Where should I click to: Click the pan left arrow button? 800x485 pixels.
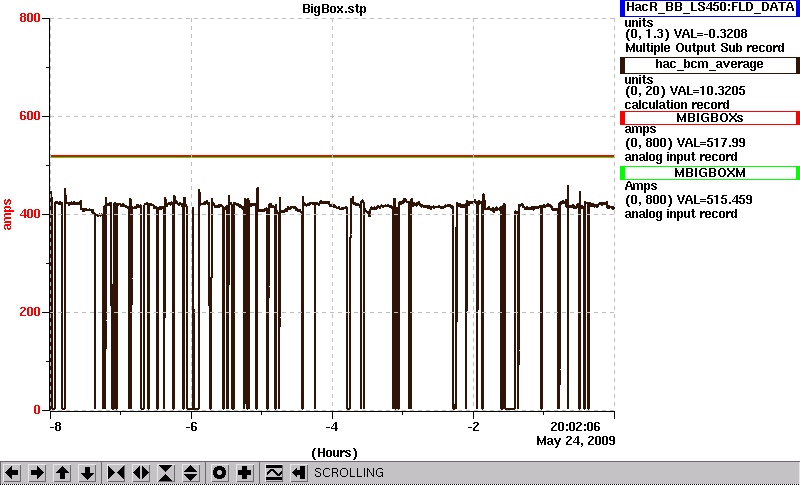(x=12, y=473)
